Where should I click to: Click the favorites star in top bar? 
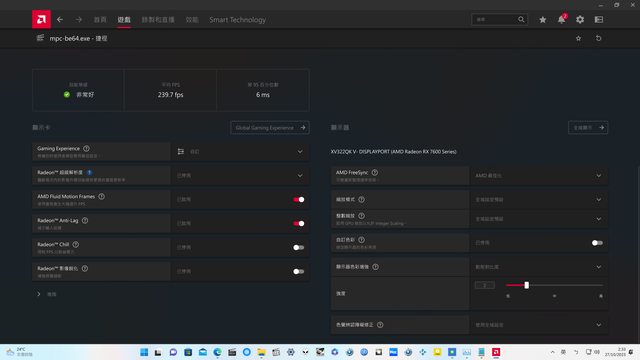[x=542, y=20]
